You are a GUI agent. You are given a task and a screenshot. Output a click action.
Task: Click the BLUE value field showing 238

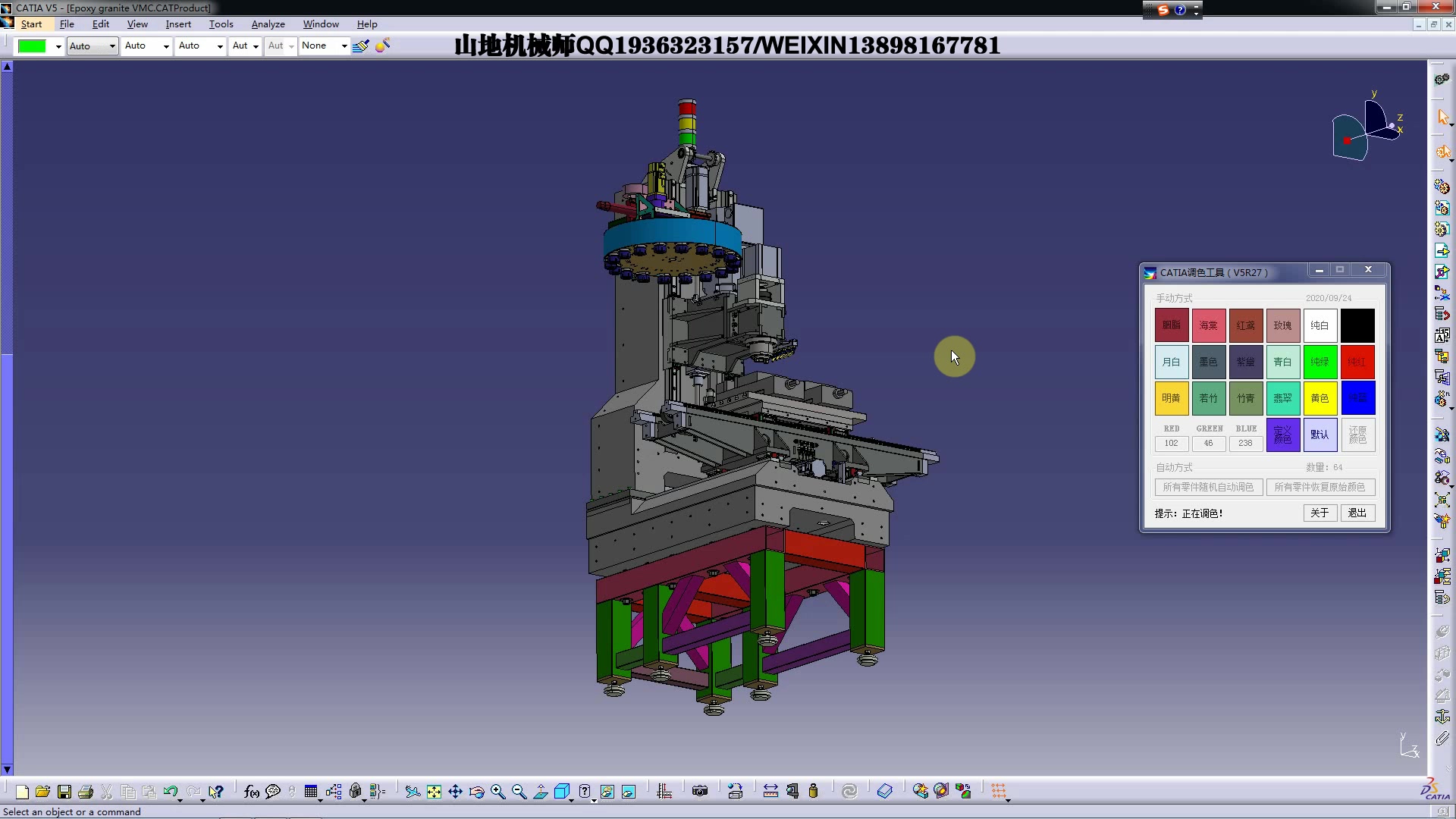pyautogui.click(x=1246, y=443)
